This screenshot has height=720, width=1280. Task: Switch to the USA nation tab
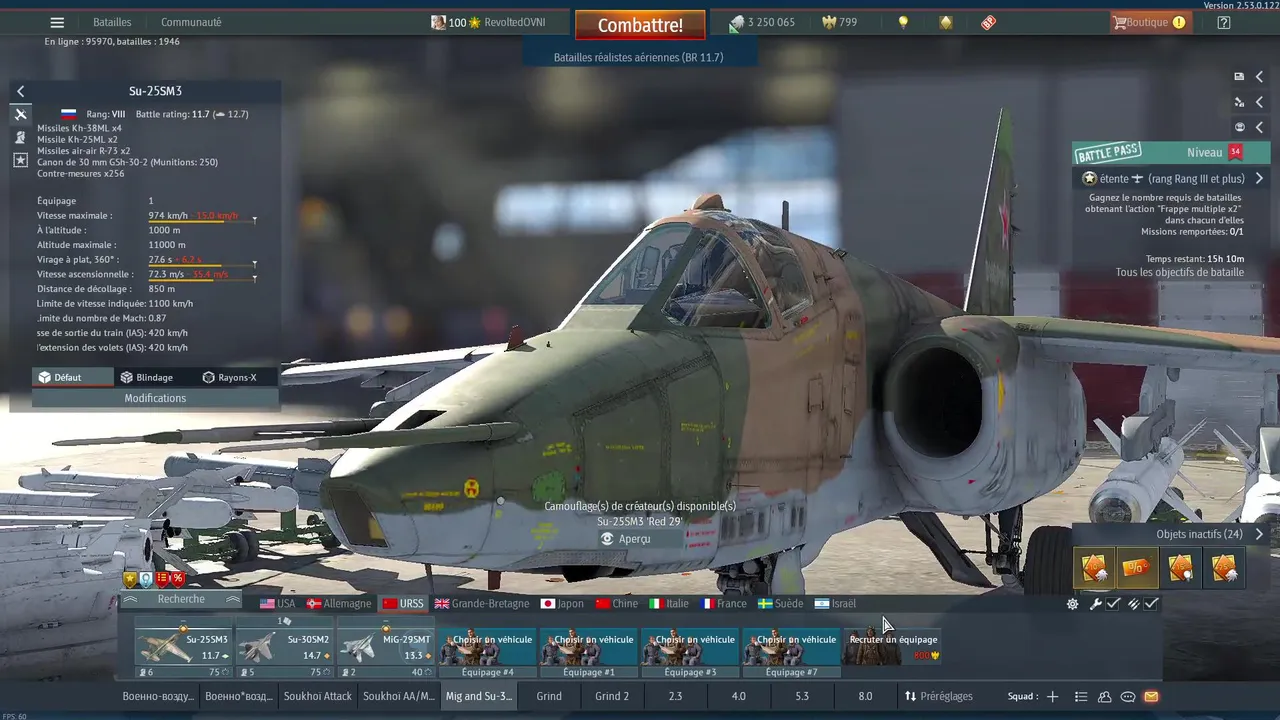(x=277, y=604)
